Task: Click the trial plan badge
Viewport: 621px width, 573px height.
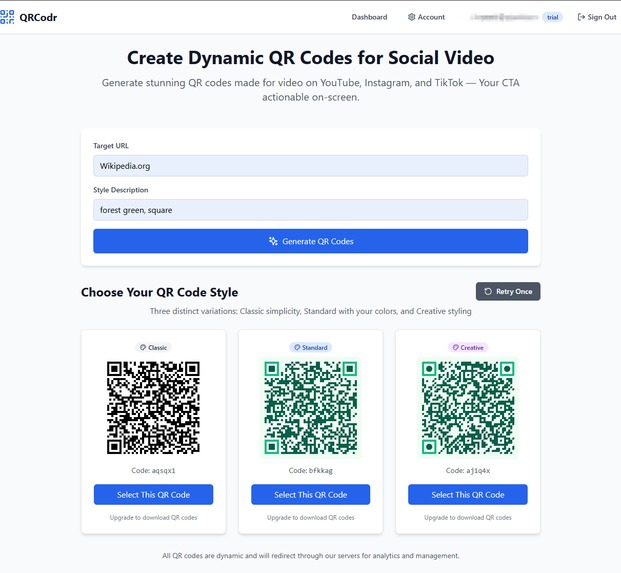Action: click(x=552, y=17)
